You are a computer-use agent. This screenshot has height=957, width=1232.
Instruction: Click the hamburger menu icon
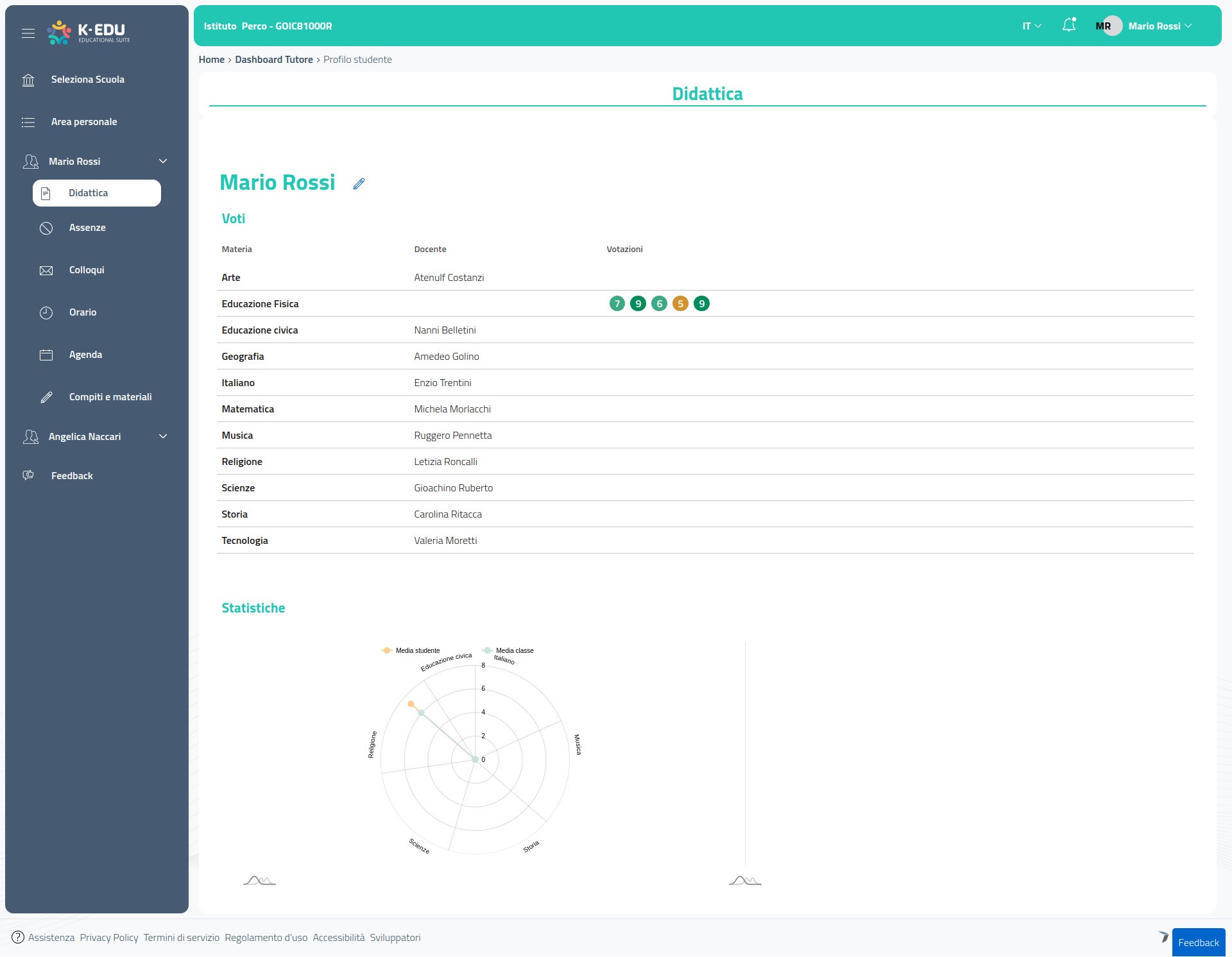(28, 33)
